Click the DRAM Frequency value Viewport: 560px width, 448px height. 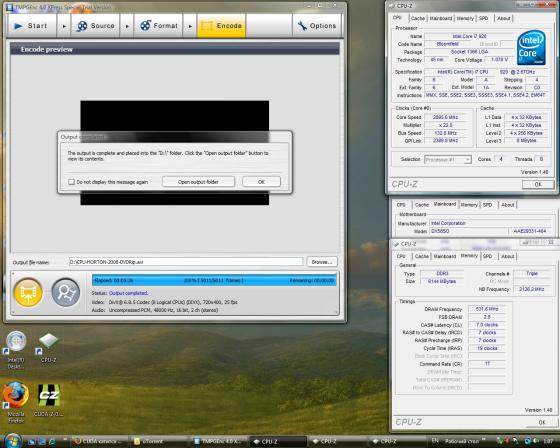click(x=487, y=309)
